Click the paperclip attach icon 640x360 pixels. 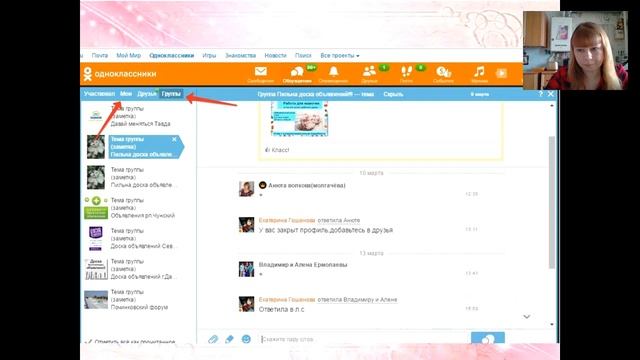point(213,339)
